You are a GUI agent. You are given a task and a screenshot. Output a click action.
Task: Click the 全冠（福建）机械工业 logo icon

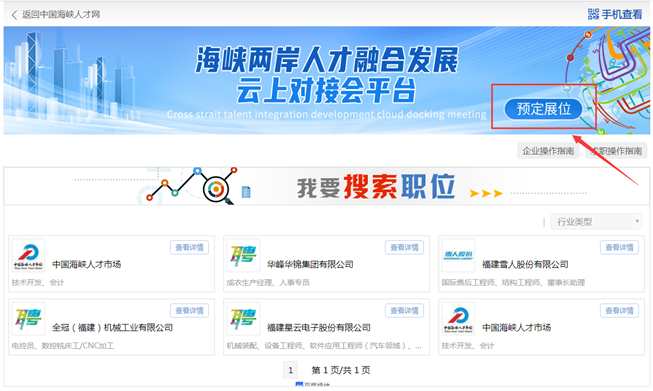pos(28,319)
